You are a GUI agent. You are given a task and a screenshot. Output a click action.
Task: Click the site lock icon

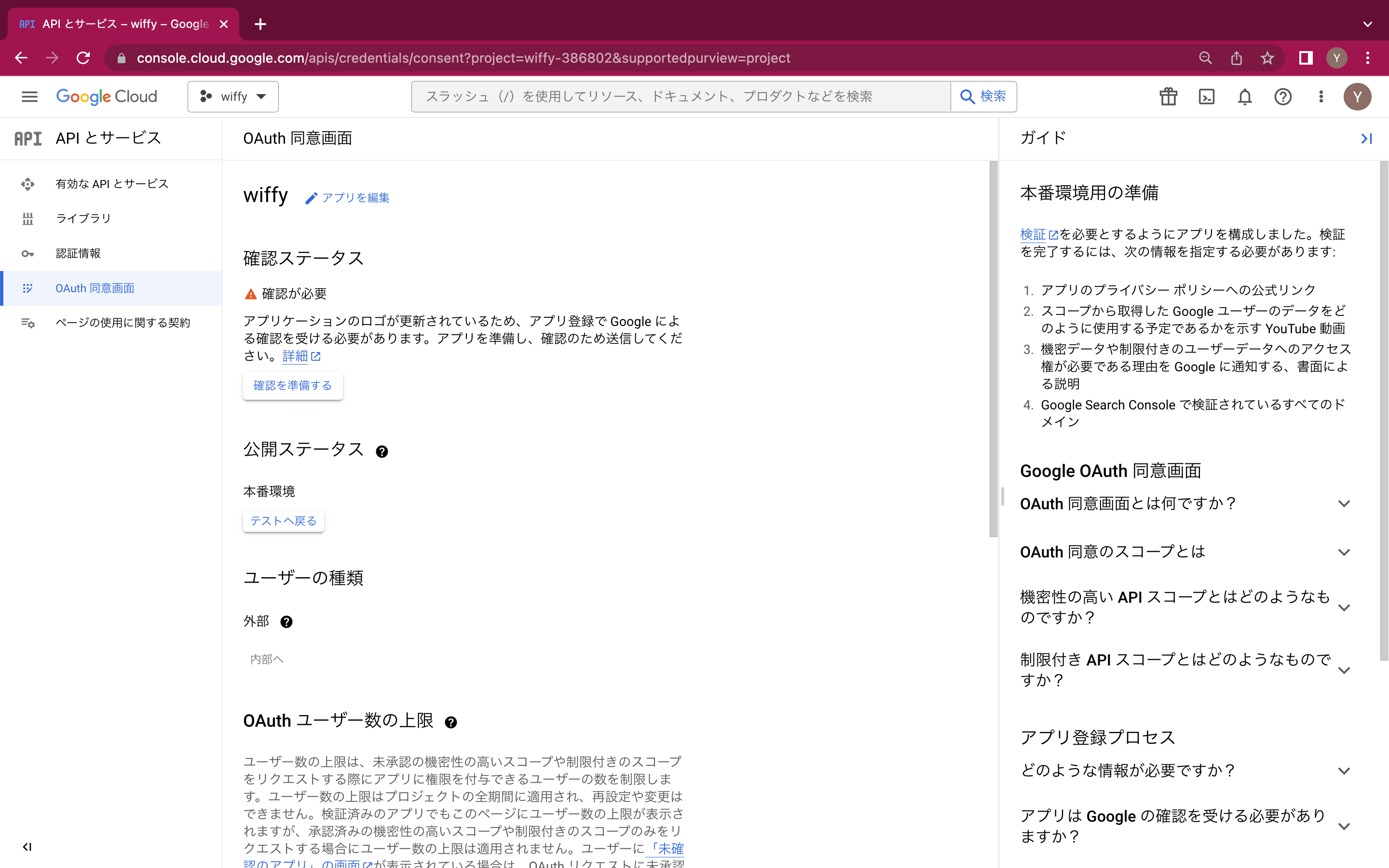pyautogui.click(x=121, y=58)
